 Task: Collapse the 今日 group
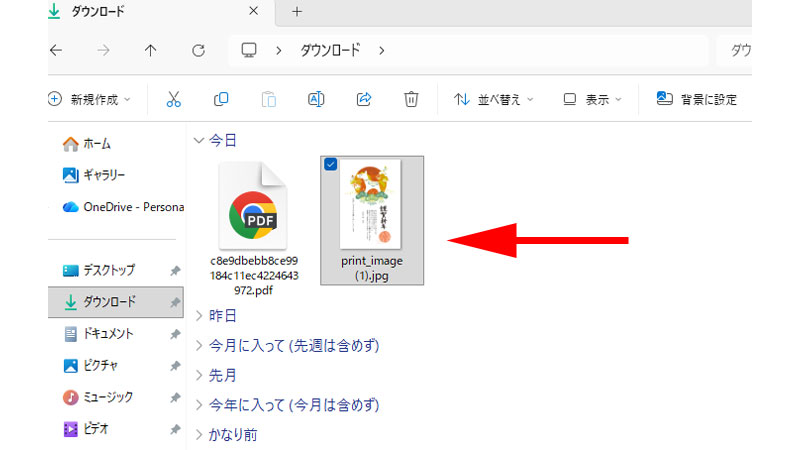pyautogui.click(x=199, y=140)
